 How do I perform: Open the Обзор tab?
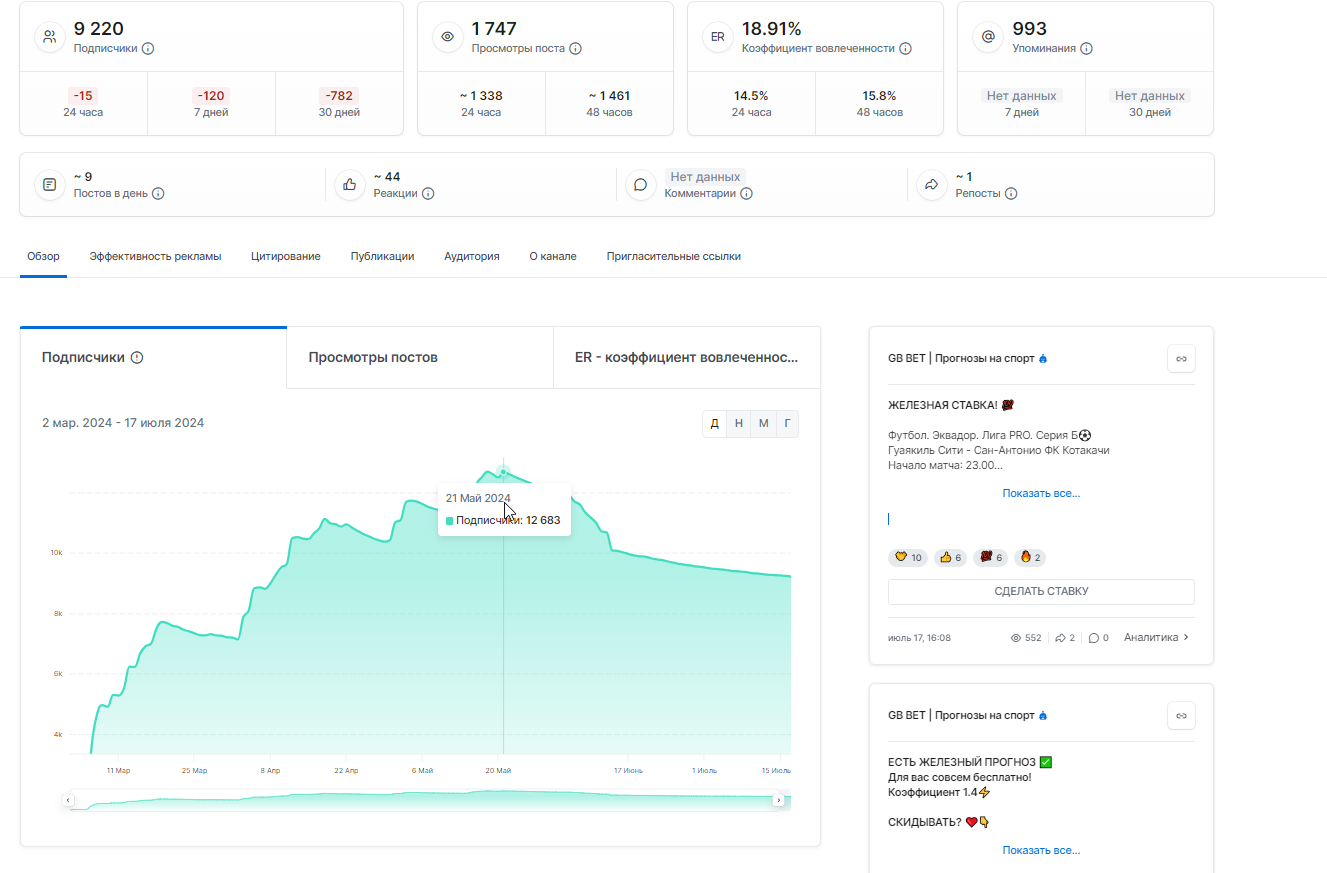point(43,256)
